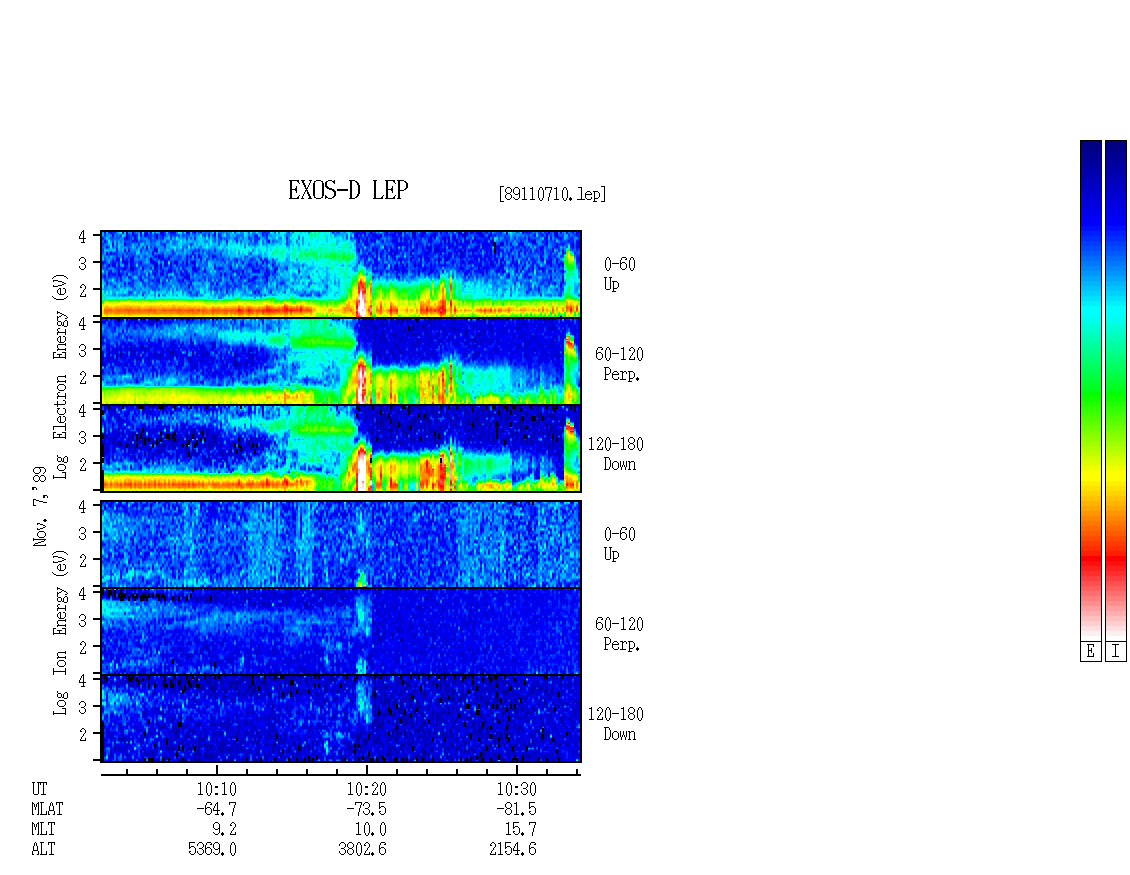Click the I label box under colorbar
The width and height of the screenshot is (1130, 875).
click(x=1116, y=652)
